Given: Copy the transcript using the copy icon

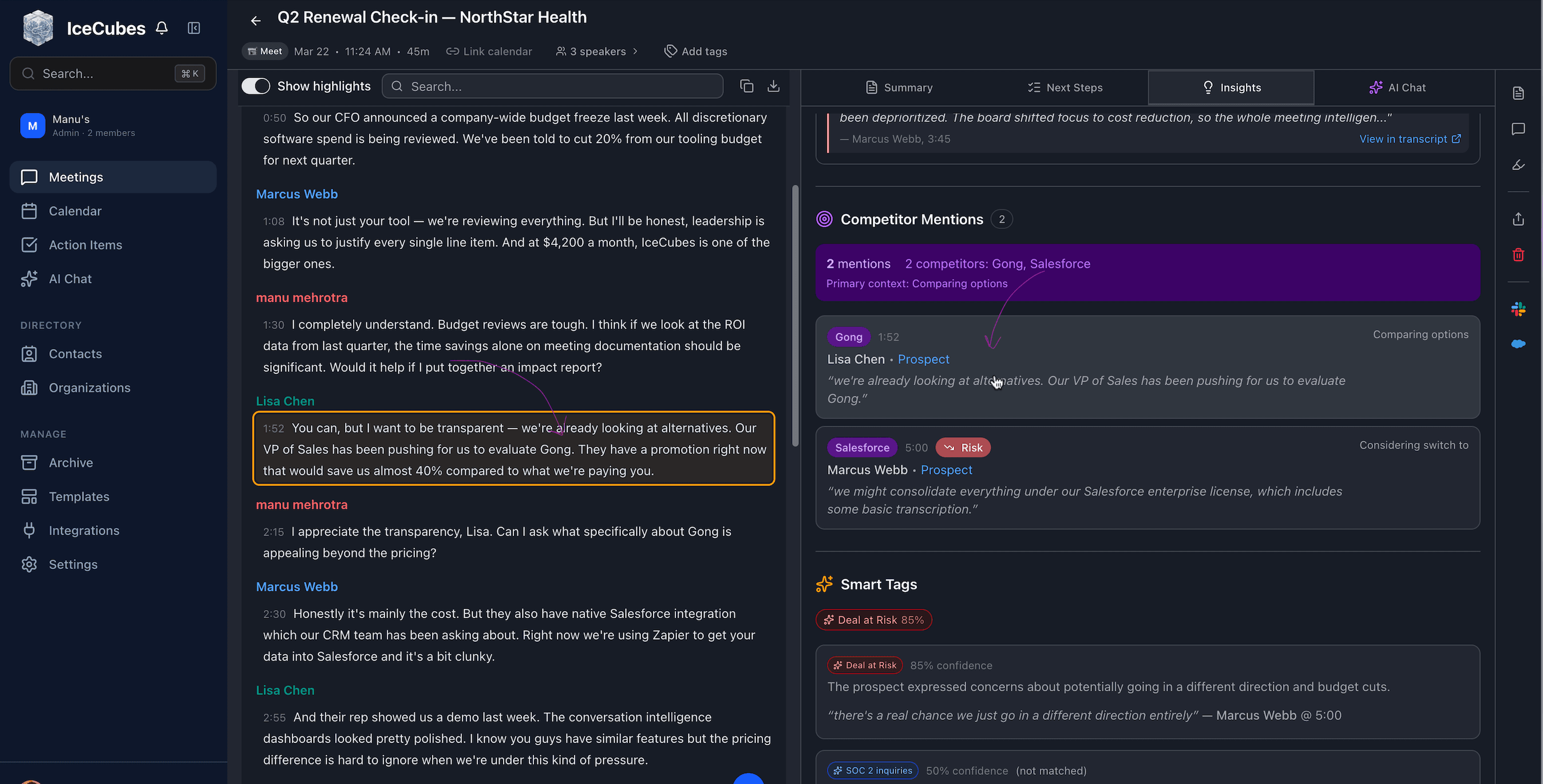Looking at the screenshot, I should click(747, 86).
